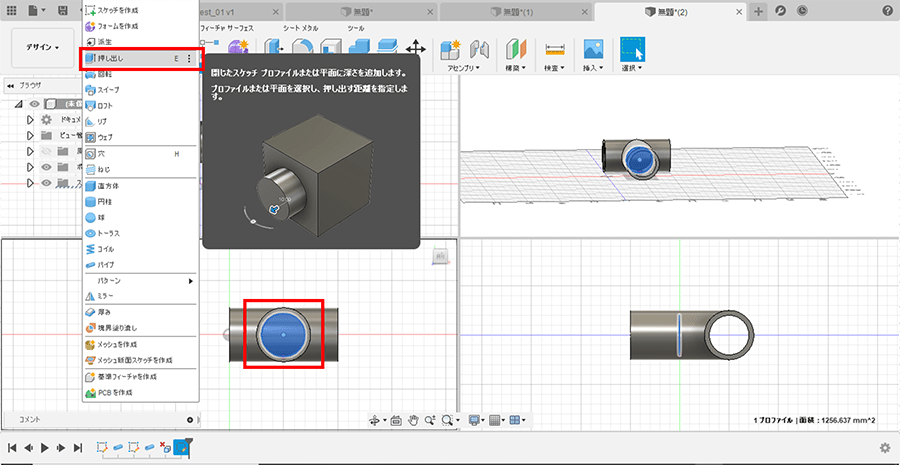Select the measure ruler icon in toolbar
Screen dimensions: 900x465
coord(553,48)
